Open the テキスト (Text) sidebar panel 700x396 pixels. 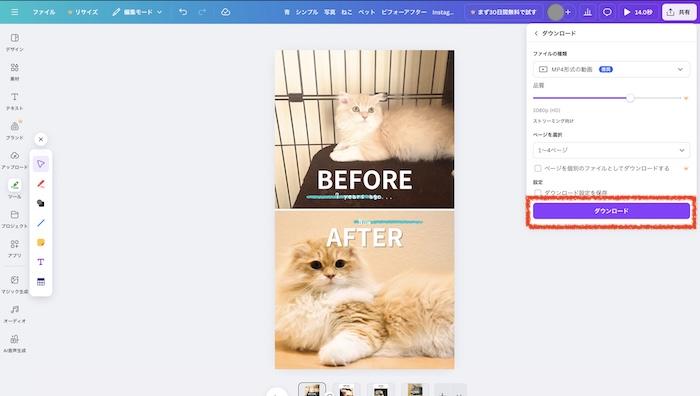14,101
